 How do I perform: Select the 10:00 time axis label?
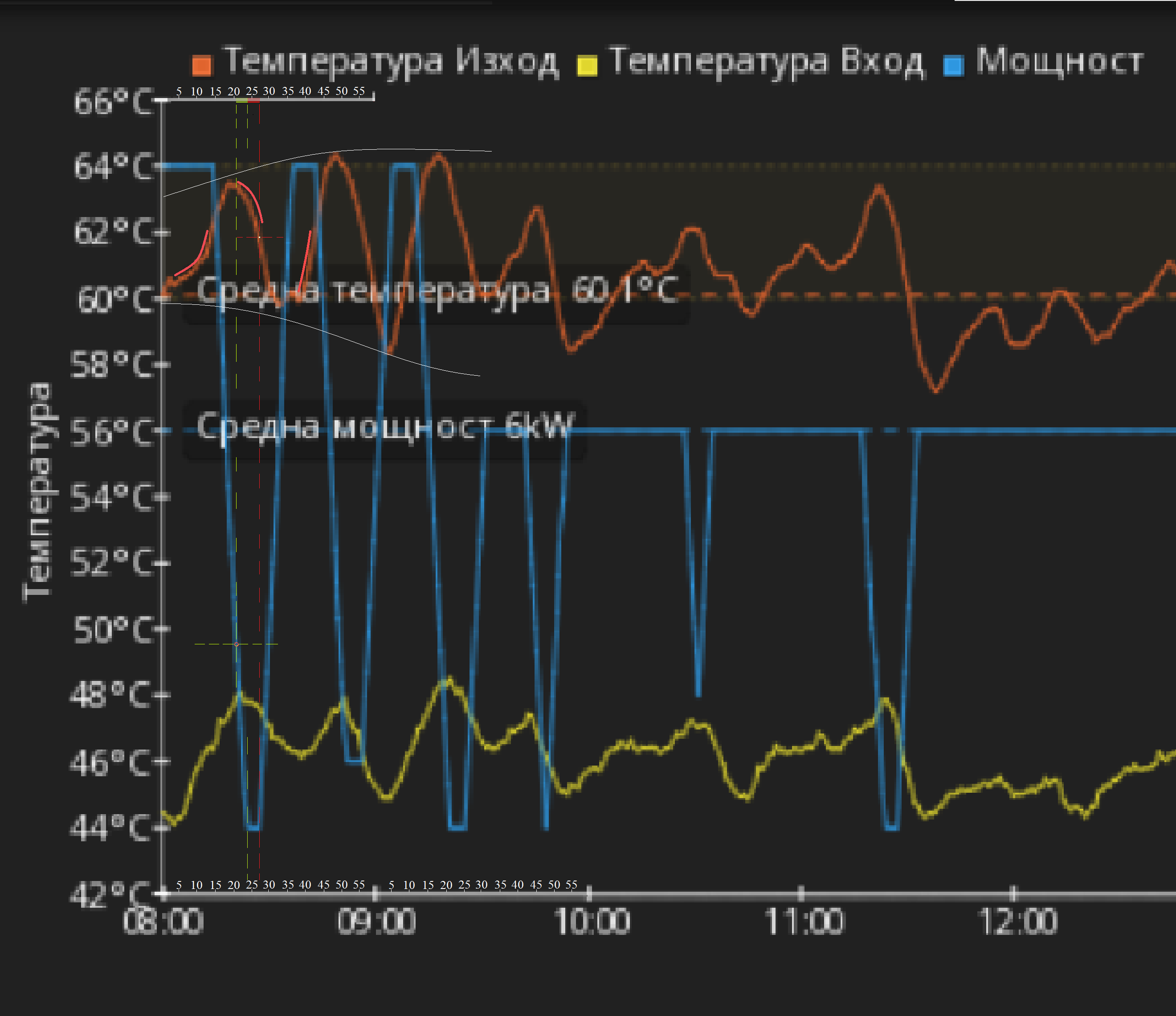[592, 922]
